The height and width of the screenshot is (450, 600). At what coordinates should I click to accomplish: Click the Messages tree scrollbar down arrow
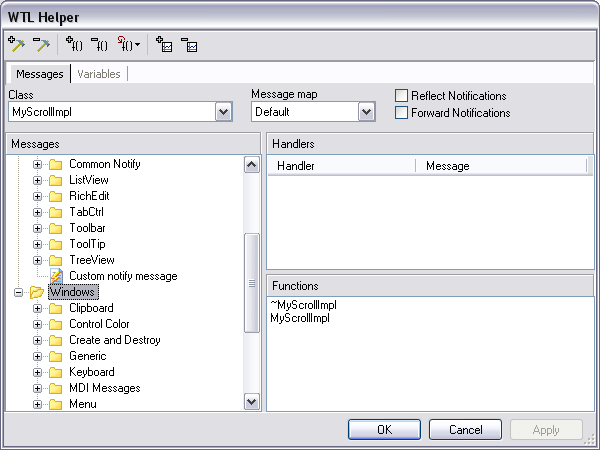pyautogui.click(x=252, y=401)
